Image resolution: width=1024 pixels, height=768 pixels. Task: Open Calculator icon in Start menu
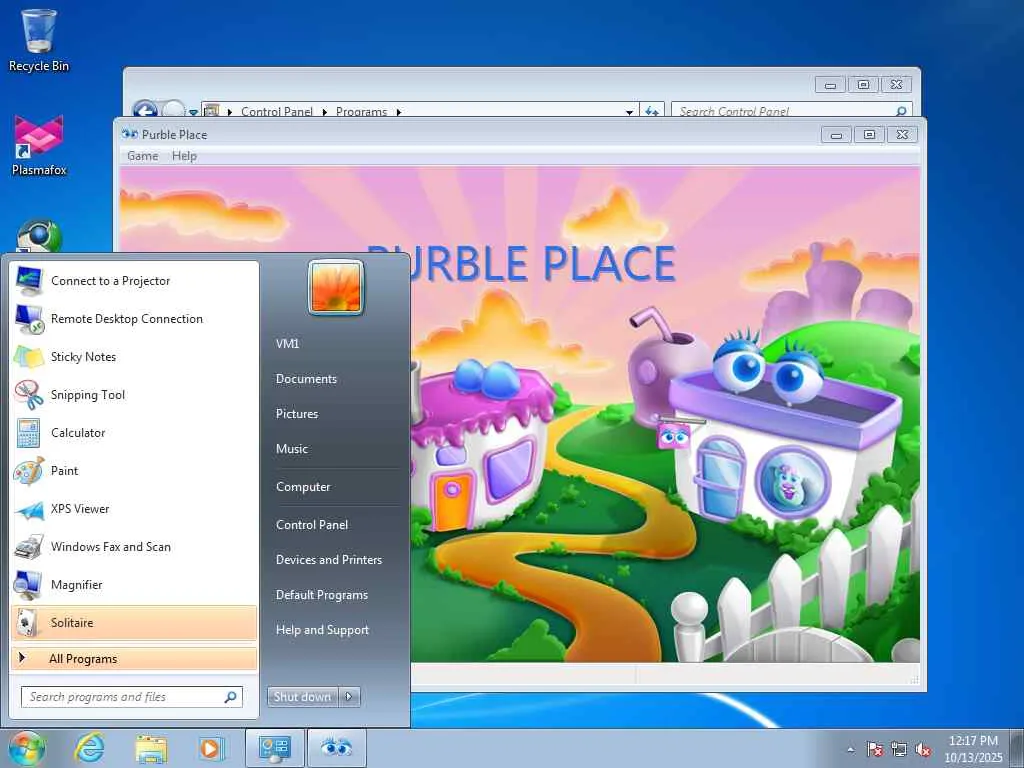point(29,432)
